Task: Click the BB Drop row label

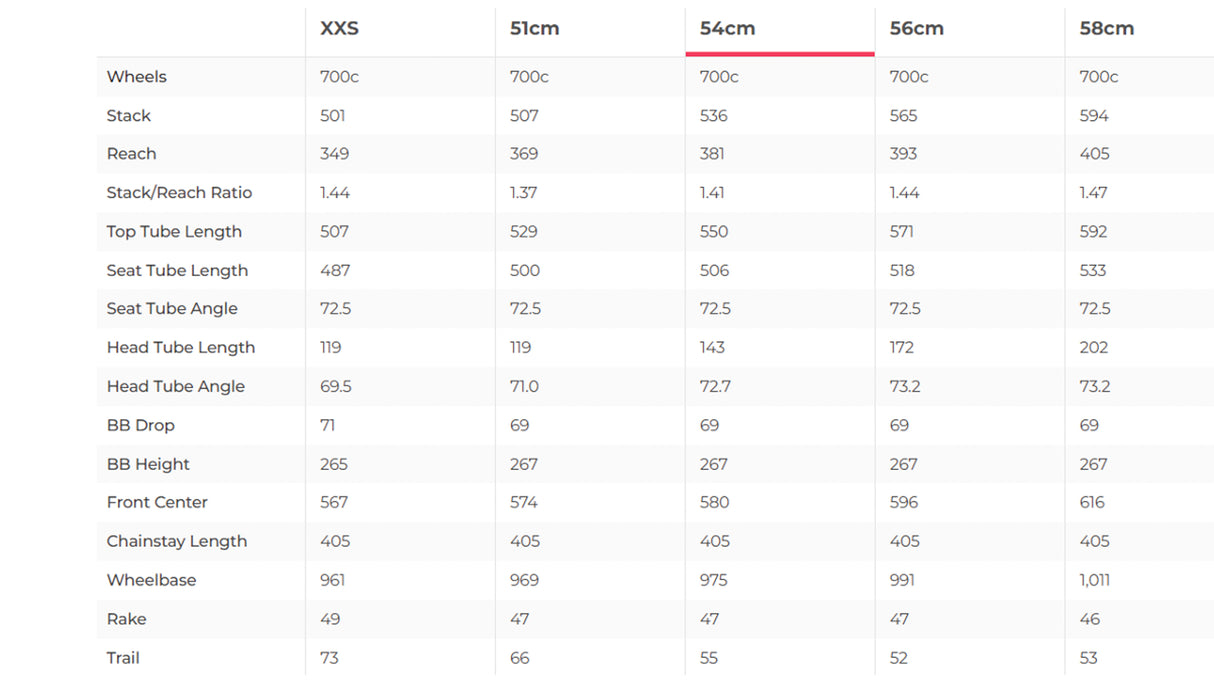Action: tap(141, 426)
